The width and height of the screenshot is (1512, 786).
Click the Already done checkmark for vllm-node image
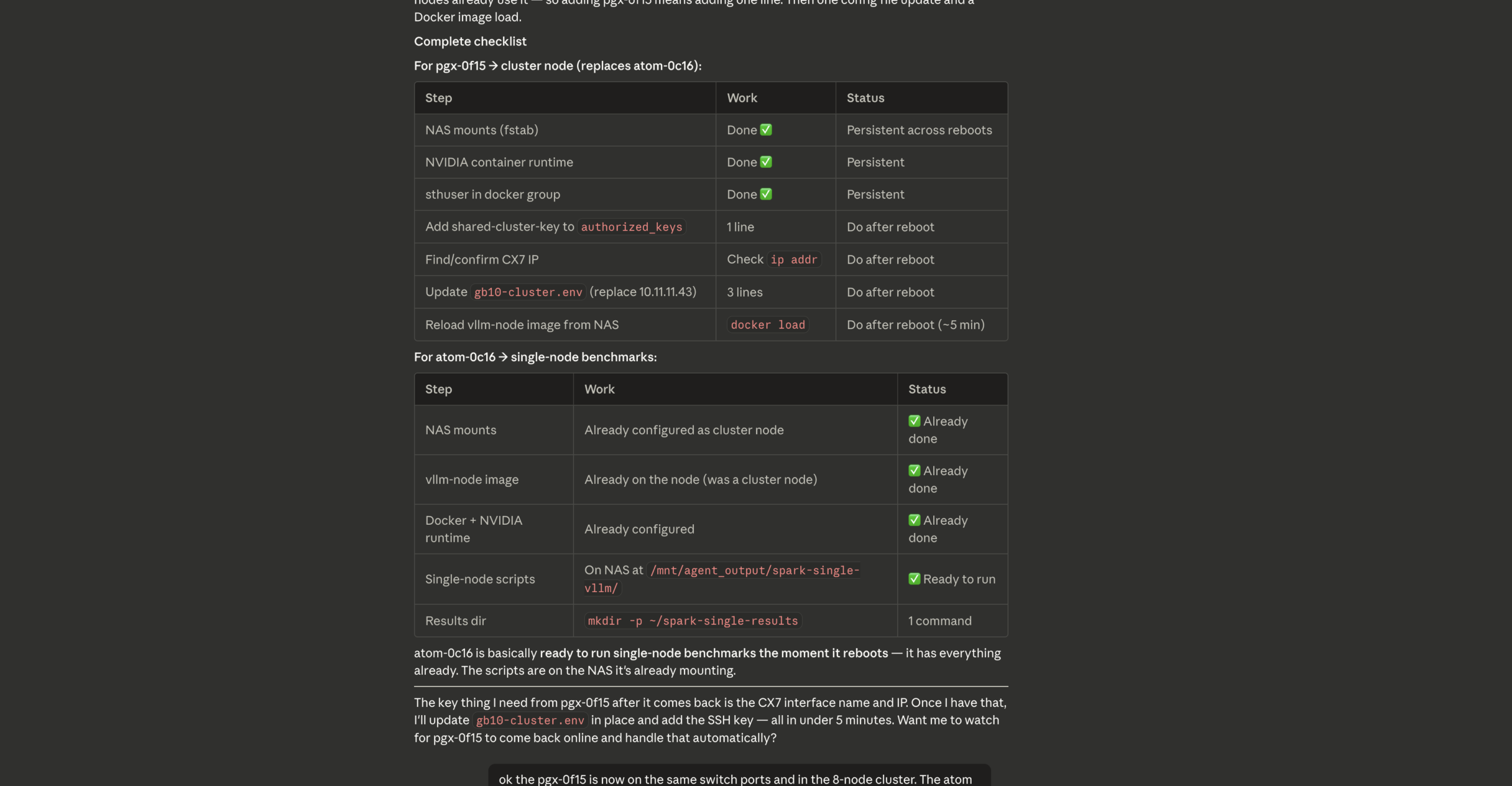point(914,470)
